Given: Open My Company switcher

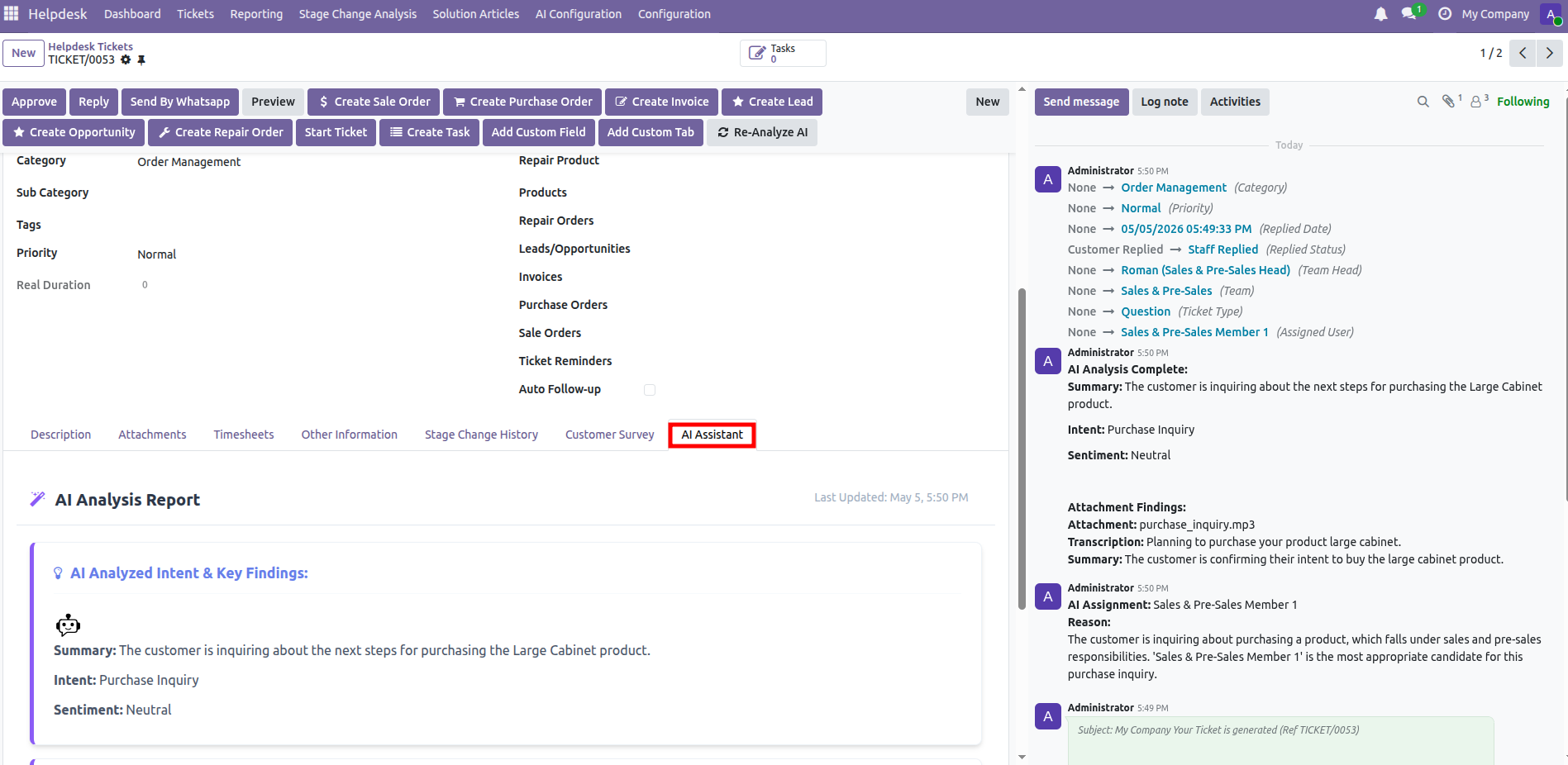Looking at the screenshot, I should point(1495,14).
